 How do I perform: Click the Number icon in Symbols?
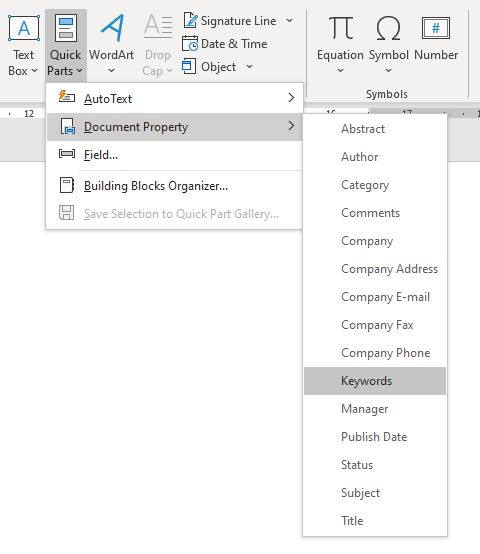(x=436, y=28)
